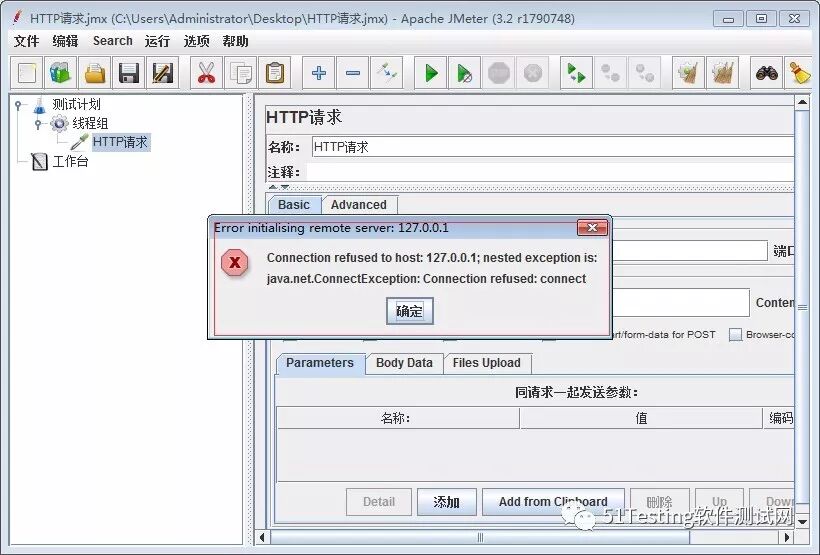Image resolution: width=820 pixels, height=555 pixels.
Task: Select HTTP请求 sampler in the tree
Action: [120, 142]
